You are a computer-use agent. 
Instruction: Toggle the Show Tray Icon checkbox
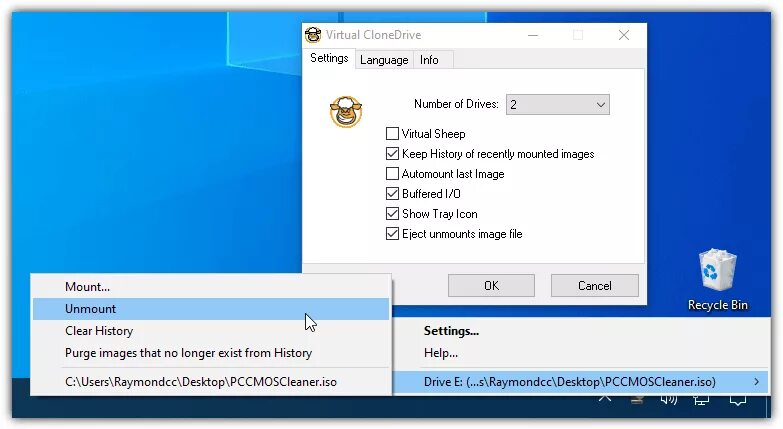point(392,214)
